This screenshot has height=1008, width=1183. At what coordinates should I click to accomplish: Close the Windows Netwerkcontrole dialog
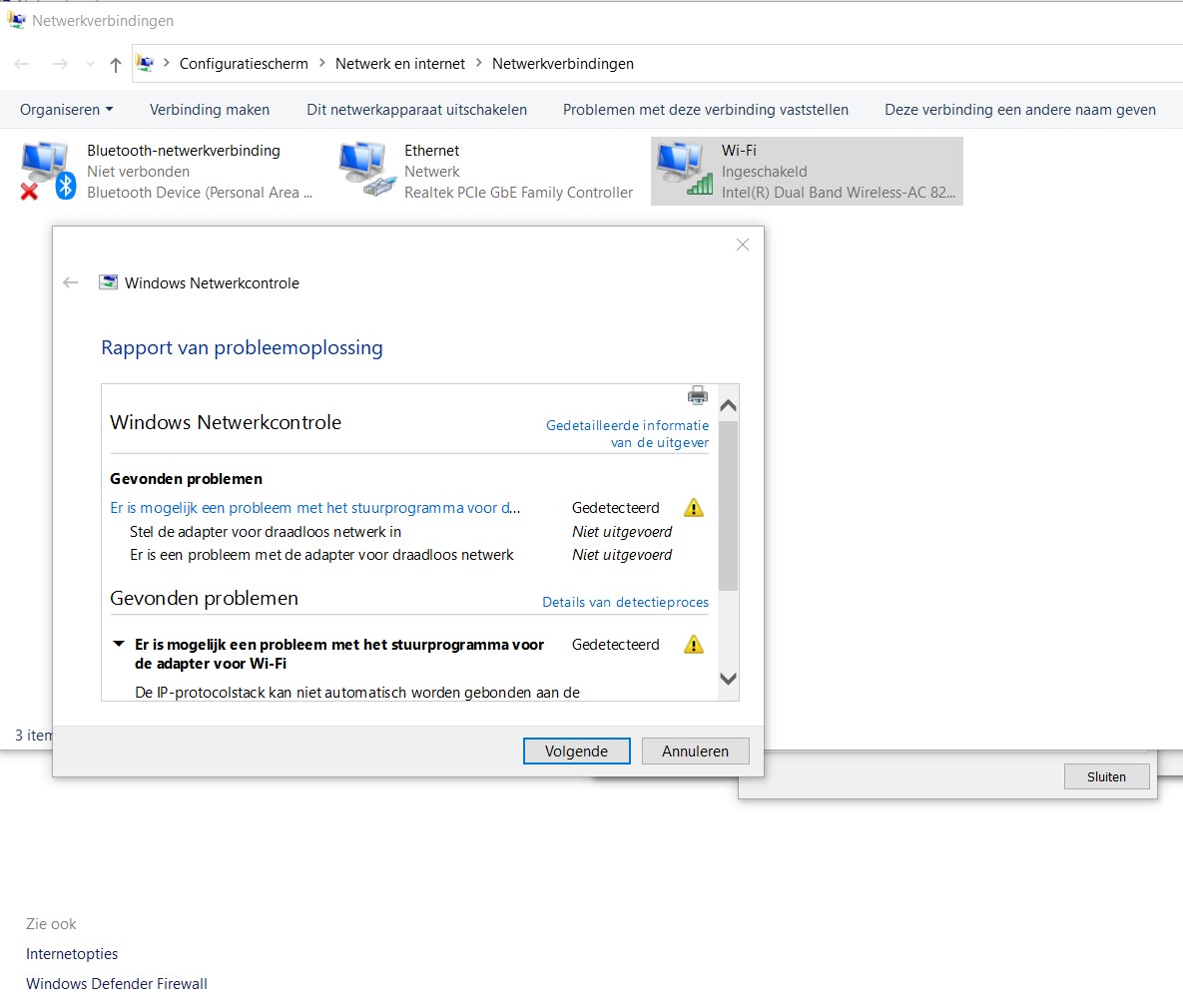pos(743,245)
